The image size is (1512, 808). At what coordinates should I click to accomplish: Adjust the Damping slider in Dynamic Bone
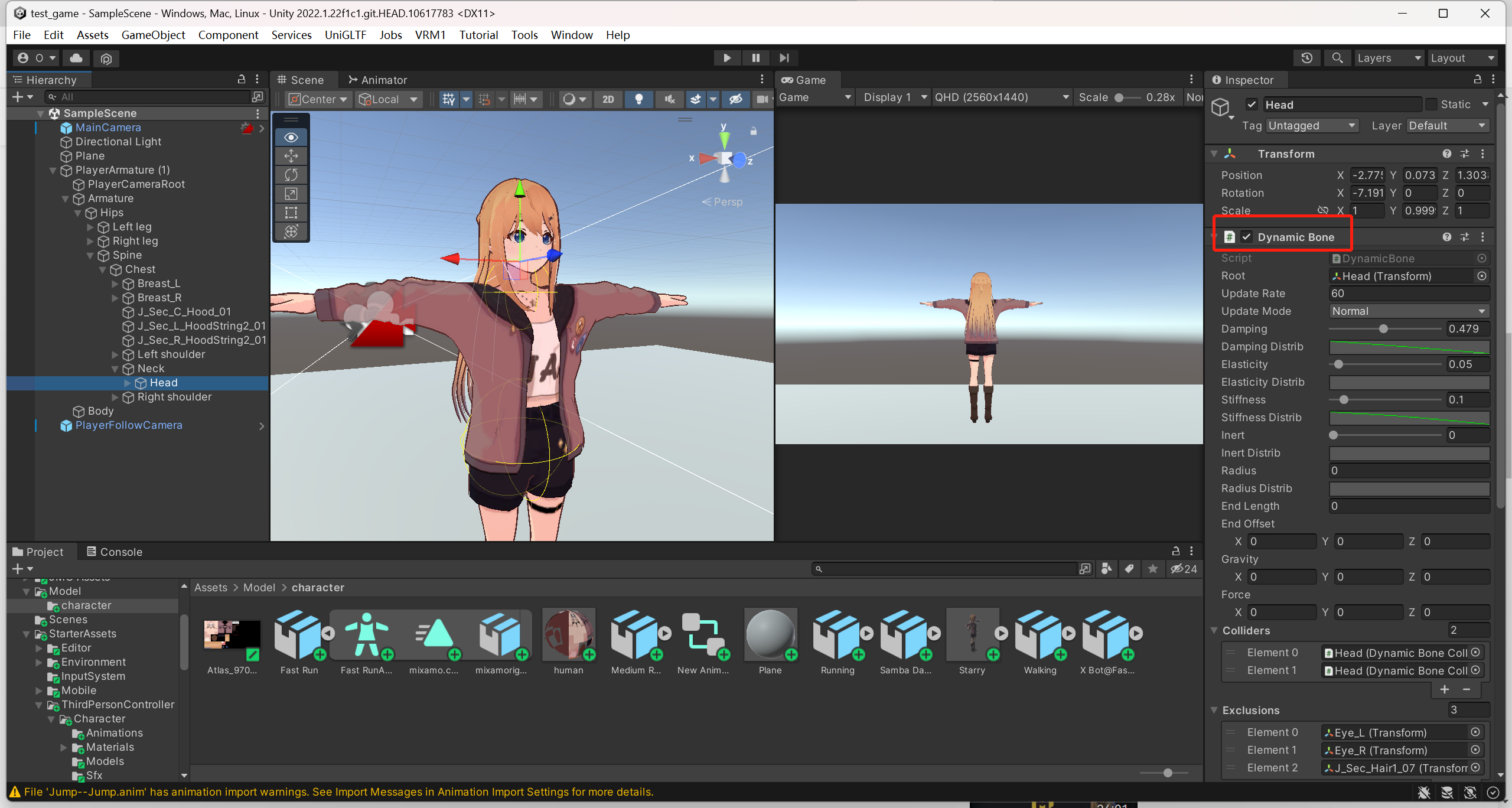pyautogui.click(x=1384, y=329)
